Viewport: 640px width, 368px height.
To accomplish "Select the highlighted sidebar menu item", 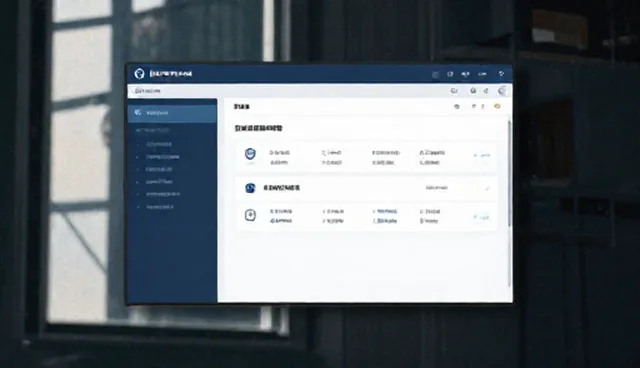I will 172,113.
